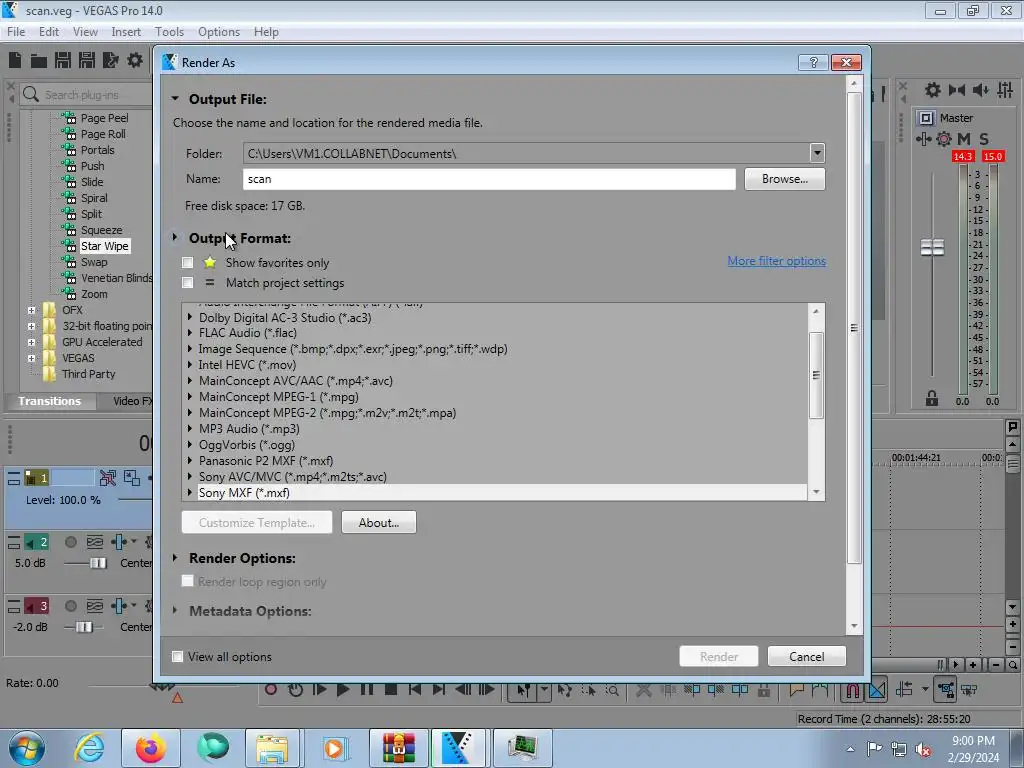Select Star Wipe transition in tree
This screenshot has width=1024, height=768.
[104, 246]
